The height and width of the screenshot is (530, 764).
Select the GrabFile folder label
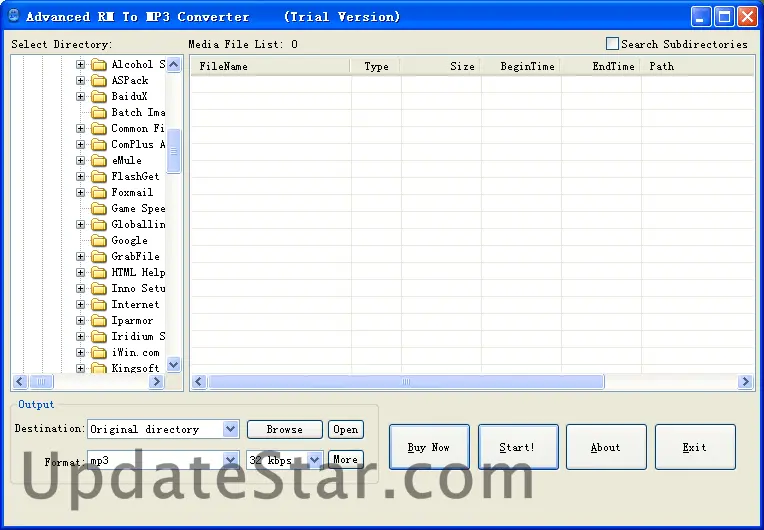(x=135, y=257)
